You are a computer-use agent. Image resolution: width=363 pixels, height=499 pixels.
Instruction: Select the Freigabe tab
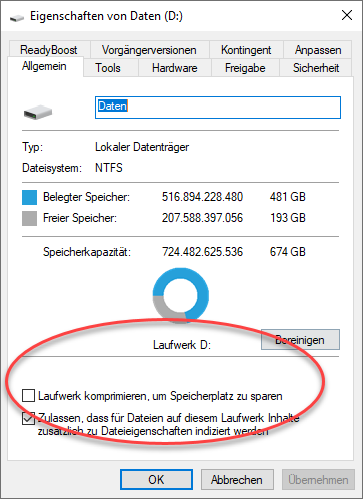point(245,68)
